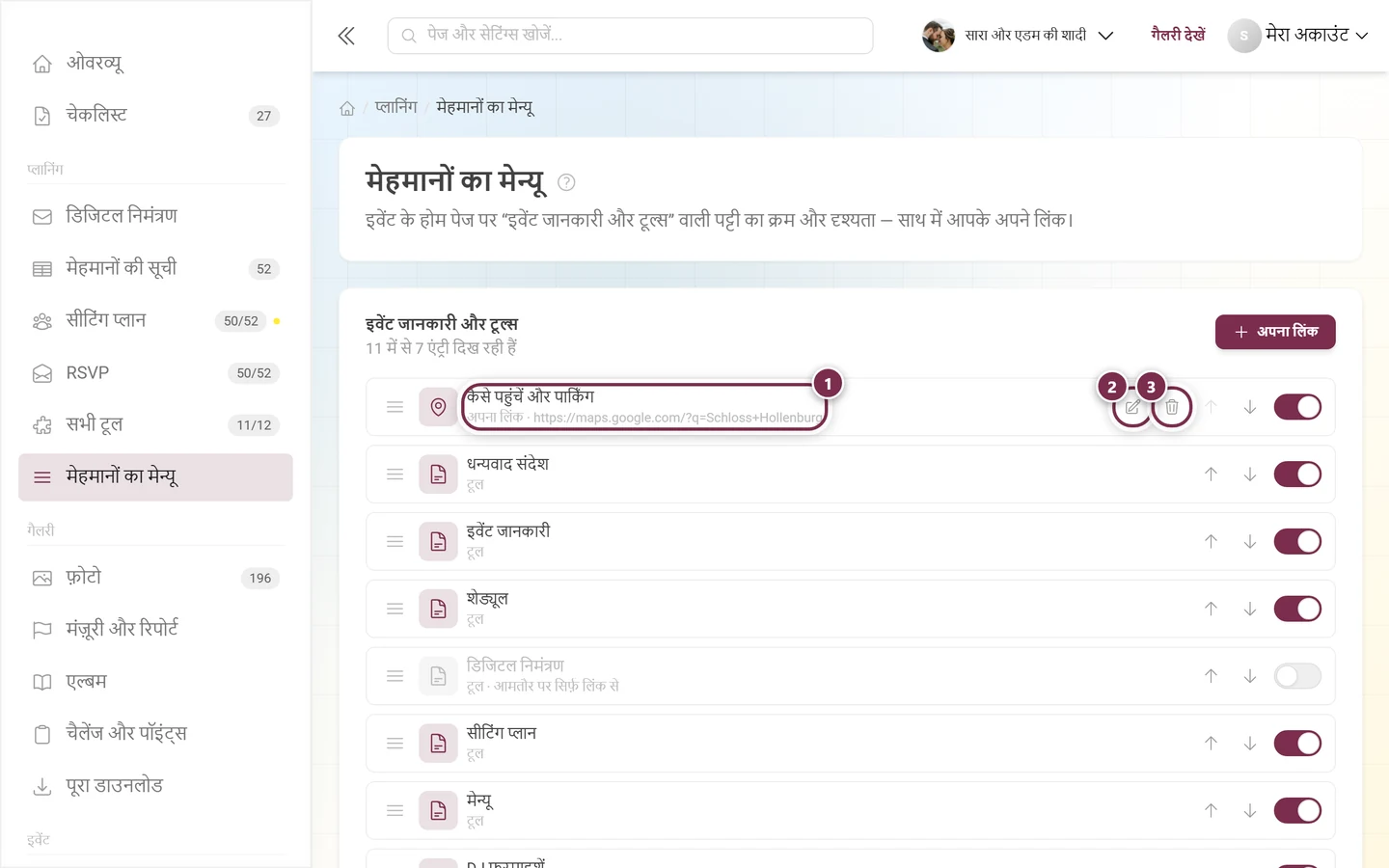Toggle visibility of सीटिंग प्लान entry
1389x868 pixels.
(x=1297, y=744)
